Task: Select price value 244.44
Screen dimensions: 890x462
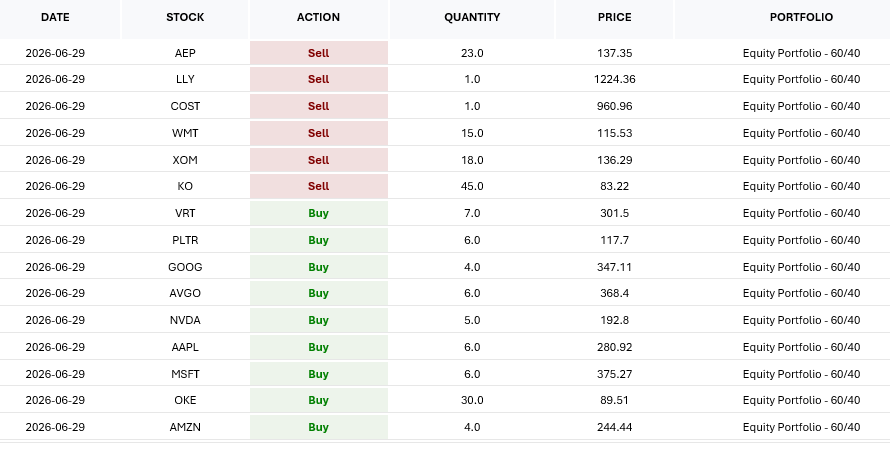Action: [x=615, y=427]
